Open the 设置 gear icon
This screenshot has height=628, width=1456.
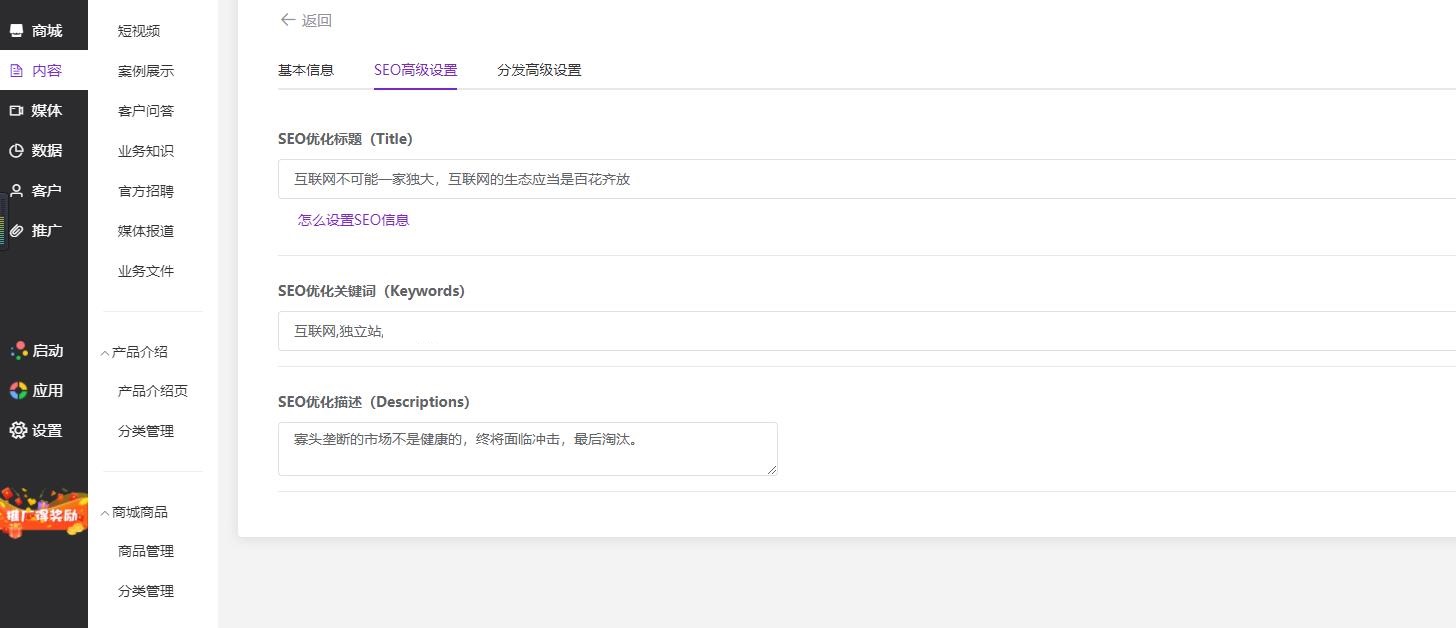coord(18,431)
